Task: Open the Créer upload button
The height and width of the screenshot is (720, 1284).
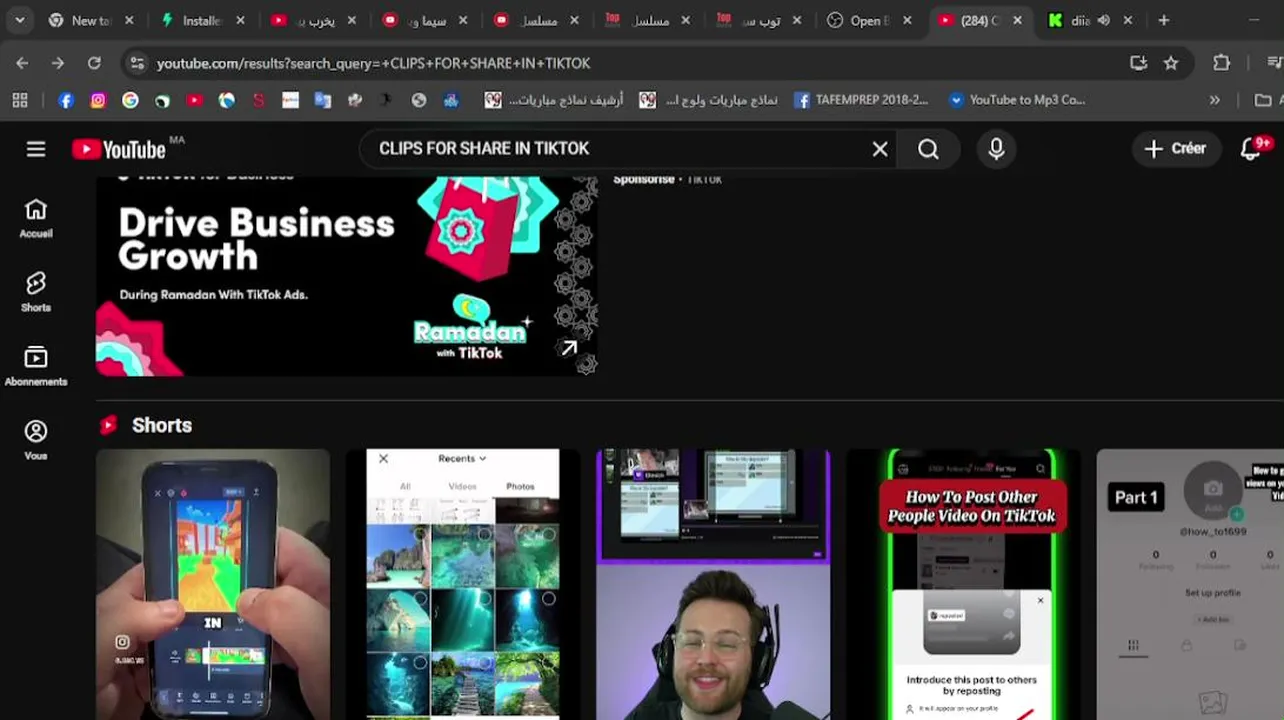Action: pos(1176,149)
